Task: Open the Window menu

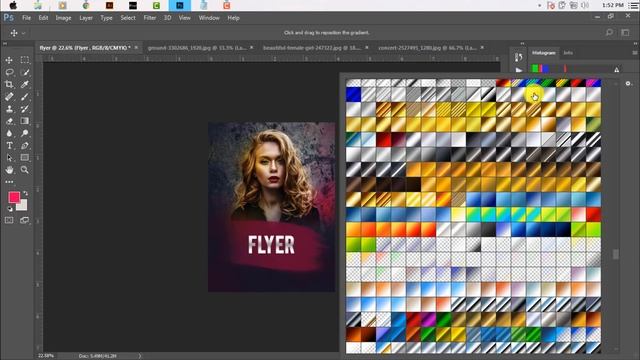Action: pos(209,18)
